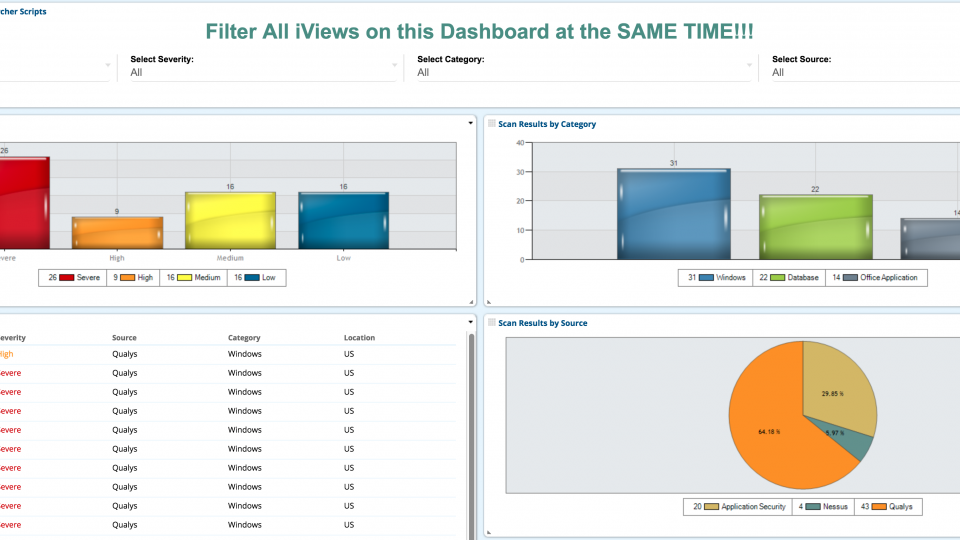Viewport: 960px width, 540px height.
Task: Click the yellow Medium bar
Action: coord(230,220)
